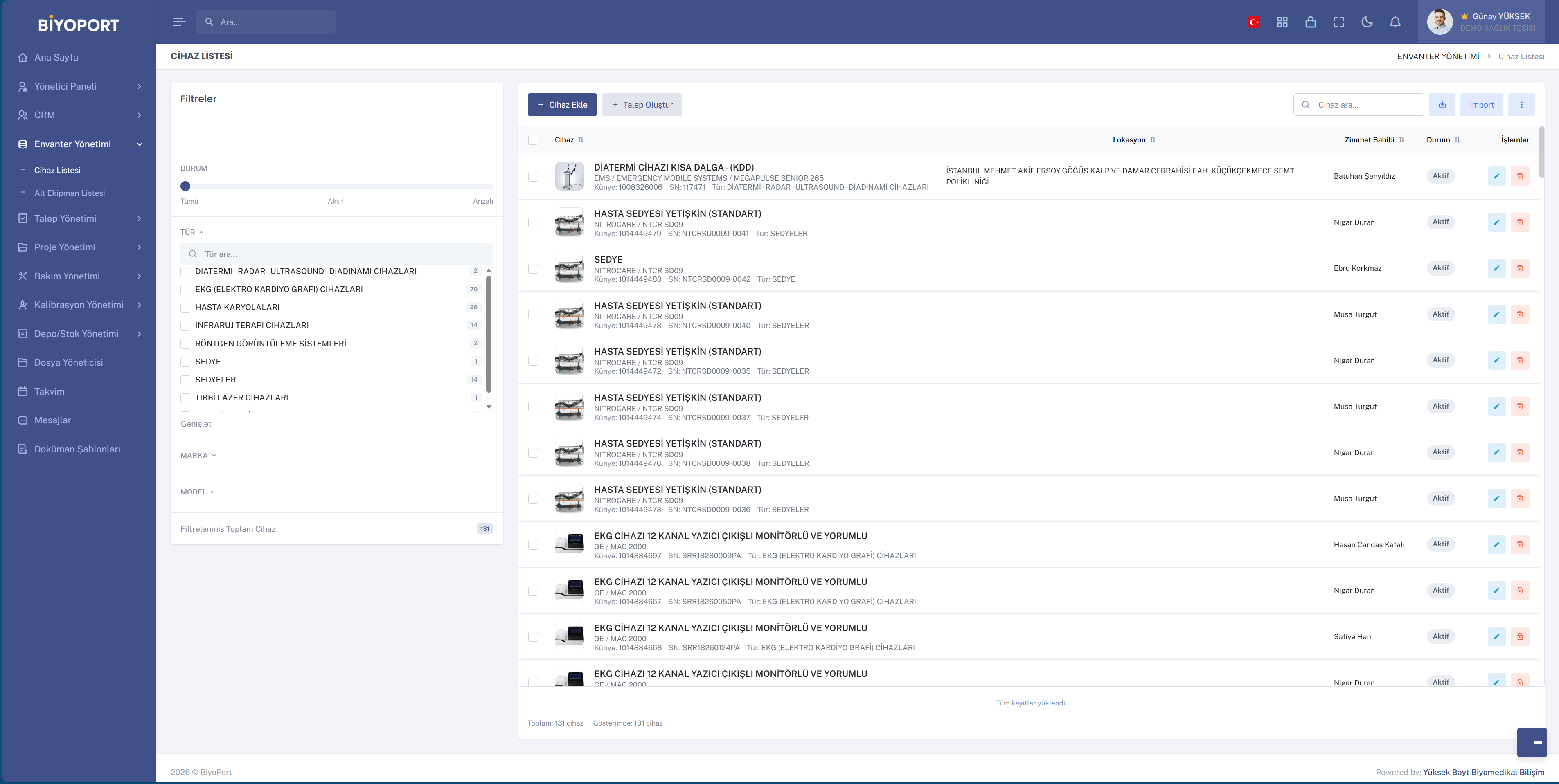Image resolution: width=1559 pixels, height=784 pixels.
Task: Tick the select-all checkbox in table header
Action: [533, 140]
